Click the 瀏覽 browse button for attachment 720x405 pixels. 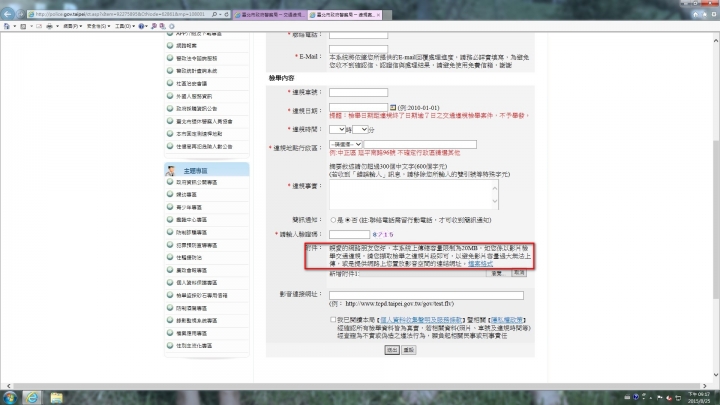498,273
